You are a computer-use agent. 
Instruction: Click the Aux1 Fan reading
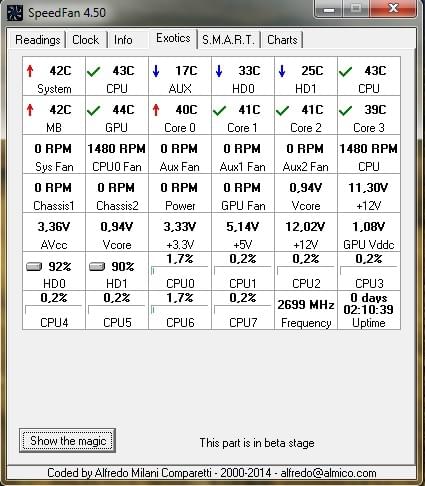(x=243, y=154)
